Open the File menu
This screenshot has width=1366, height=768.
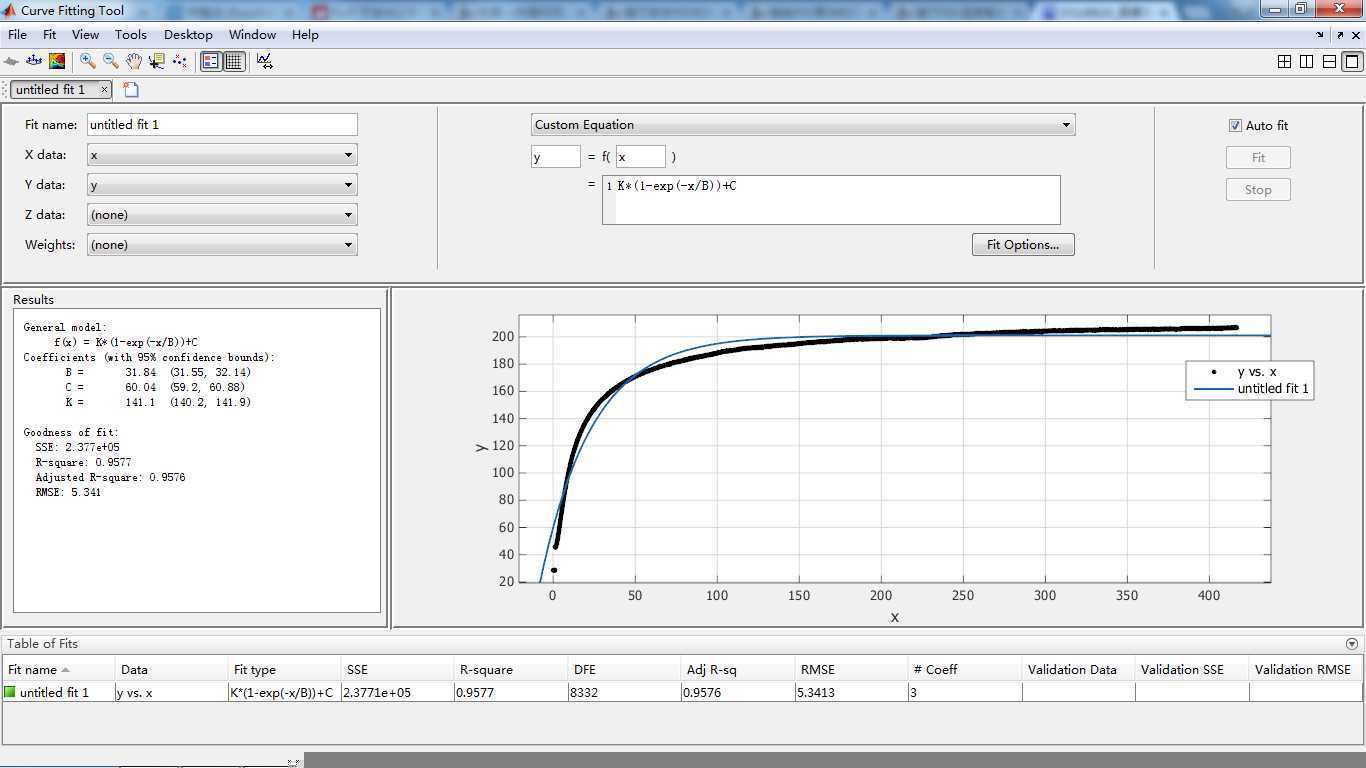click(17, 34)
